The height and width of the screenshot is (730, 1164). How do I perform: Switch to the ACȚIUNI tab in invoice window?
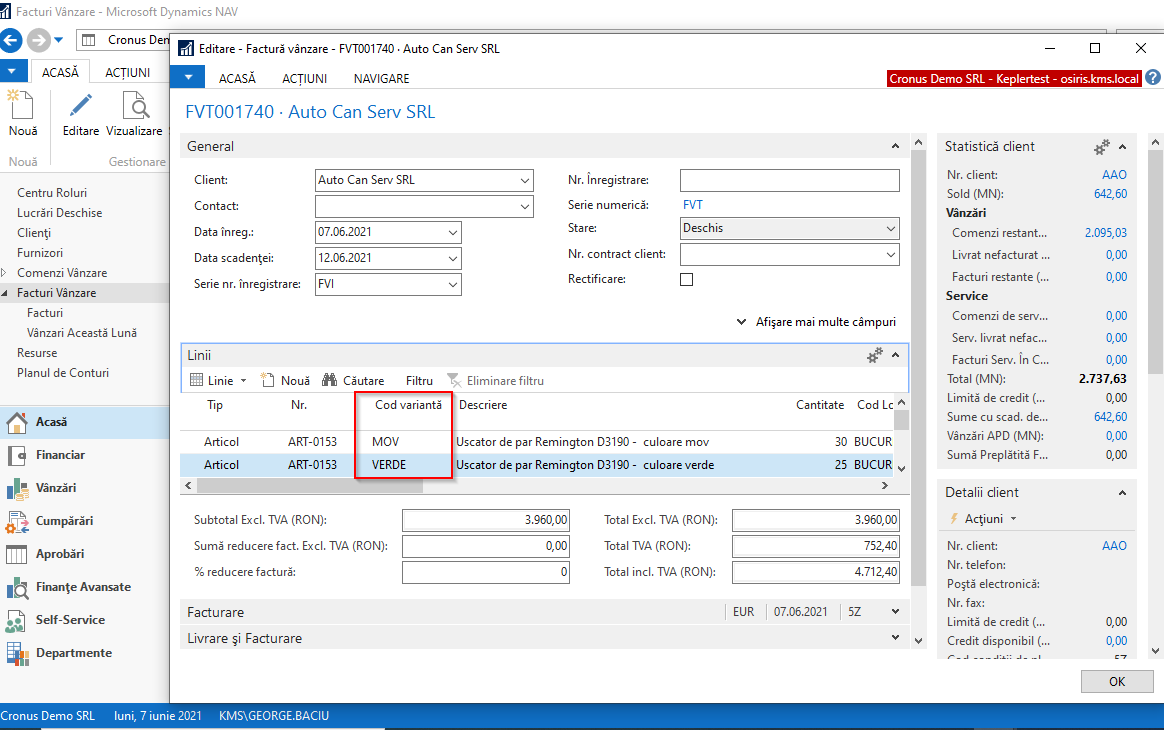(304, 78)
